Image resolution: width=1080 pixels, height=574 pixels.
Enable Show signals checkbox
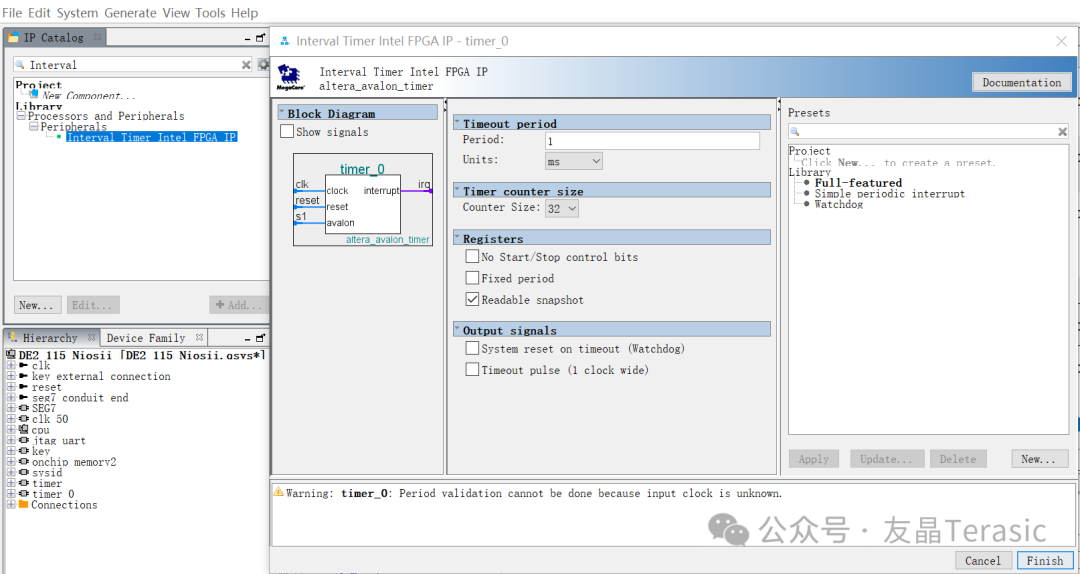pyautogui.click(x=287, y=132)
